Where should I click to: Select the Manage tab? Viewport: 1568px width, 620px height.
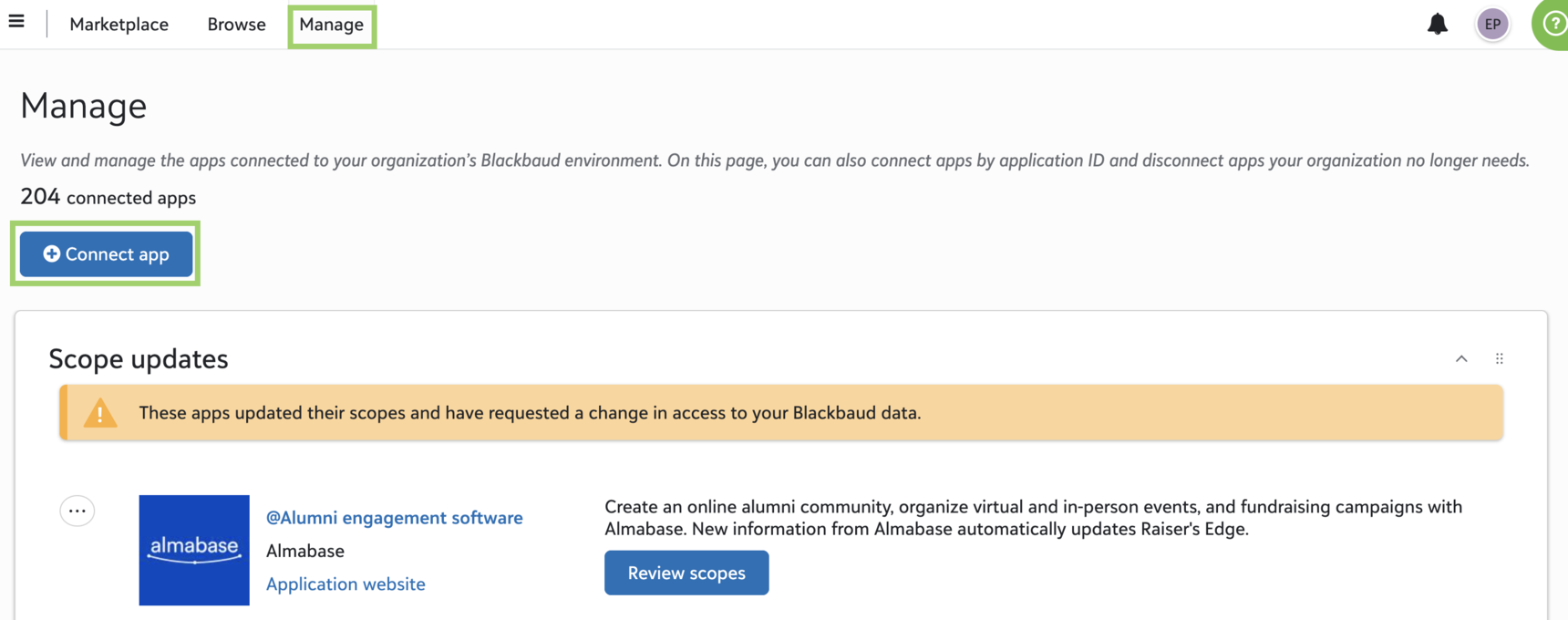[x=332, y=25]
